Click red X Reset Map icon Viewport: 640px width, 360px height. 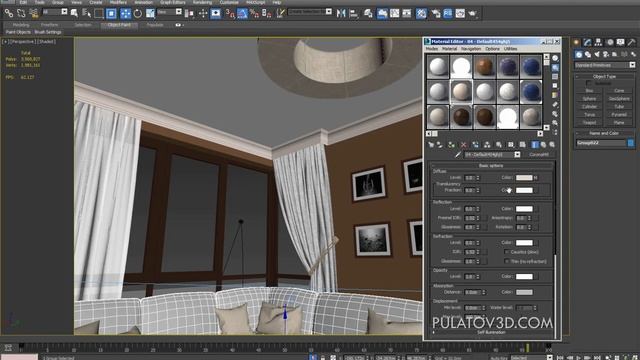pyautogui.click(x=463, y=144)
